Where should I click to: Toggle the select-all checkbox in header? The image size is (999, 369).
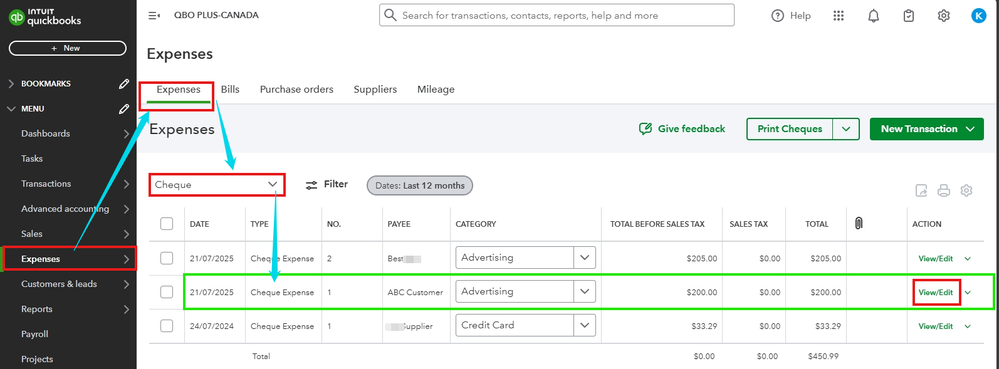point(166,224)
